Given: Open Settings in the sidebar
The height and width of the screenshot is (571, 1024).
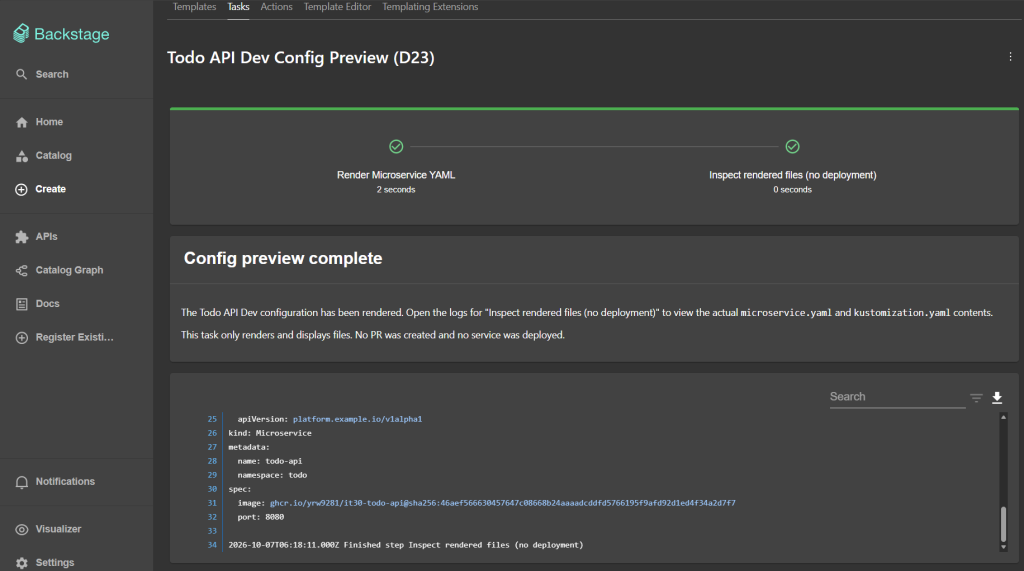Looking at the screenshot, I should click(45, 563).
